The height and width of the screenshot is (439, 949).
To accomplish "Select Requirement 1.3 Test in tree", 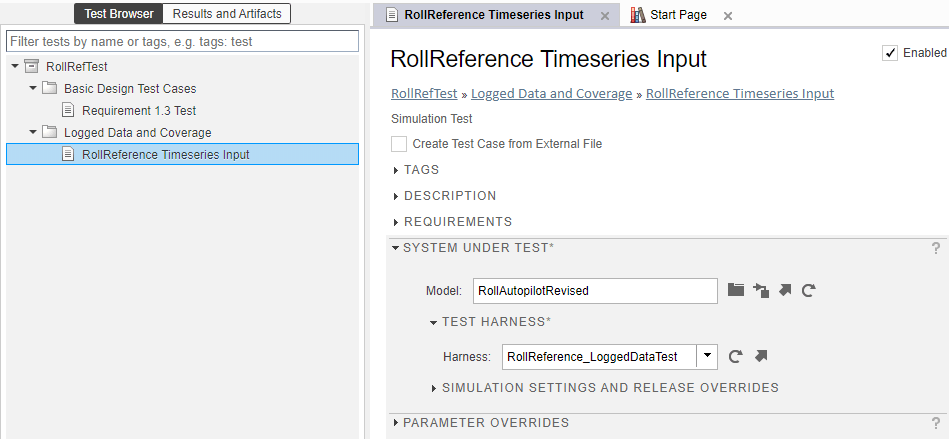I will coord(139,111).
